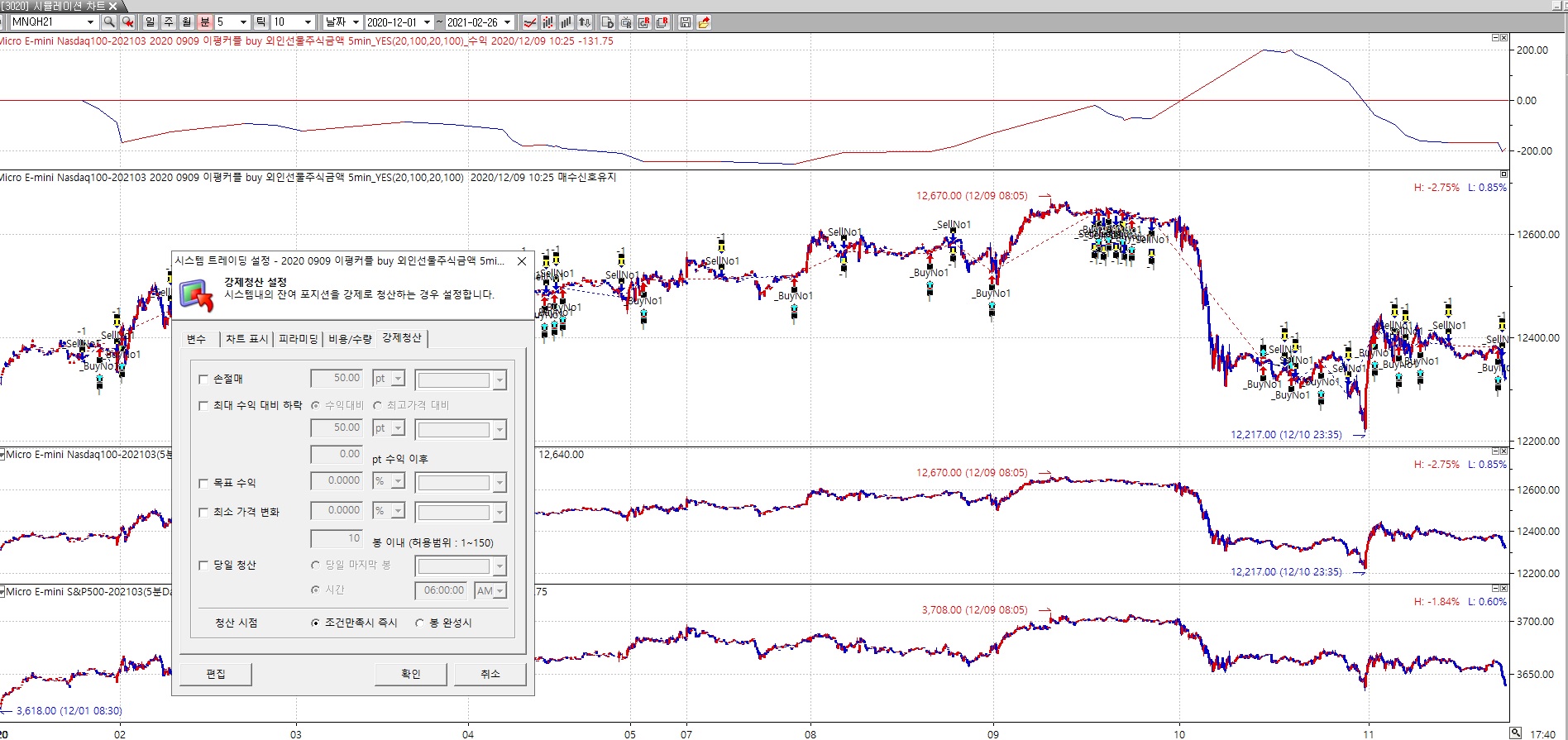Select the 봉 완성시 radio button
This screenshot has height=740, width=1568.
pos(420,623)
